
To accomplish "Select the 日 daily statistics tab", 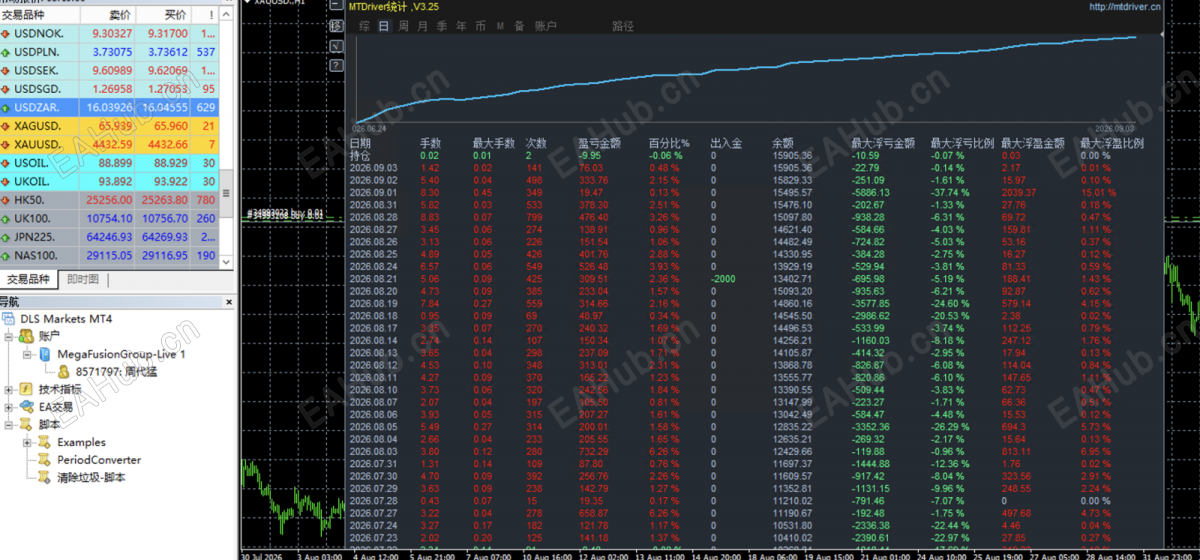I will click(x=384, y=26).
